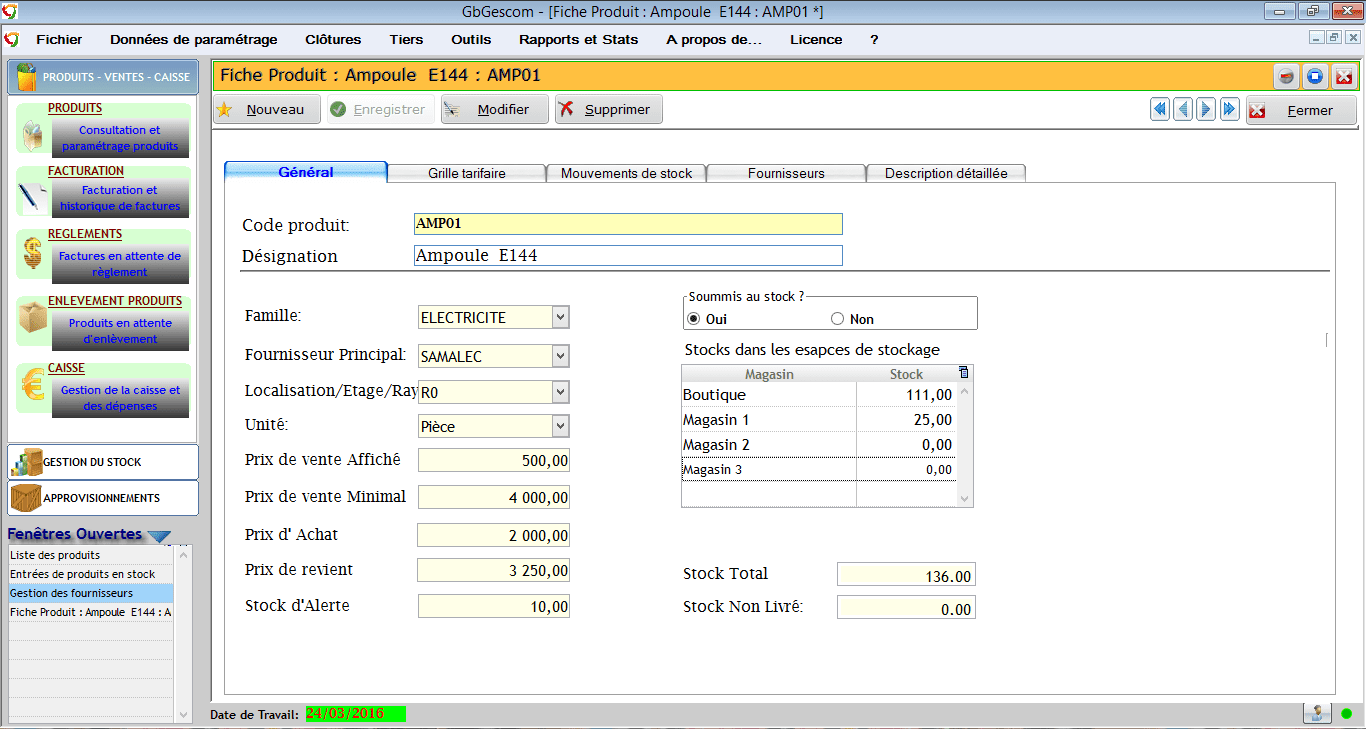Click the user icon in status bar
Viewport: 1366px width, 729px height.
pyautogui.click(x=1317, y=713)
